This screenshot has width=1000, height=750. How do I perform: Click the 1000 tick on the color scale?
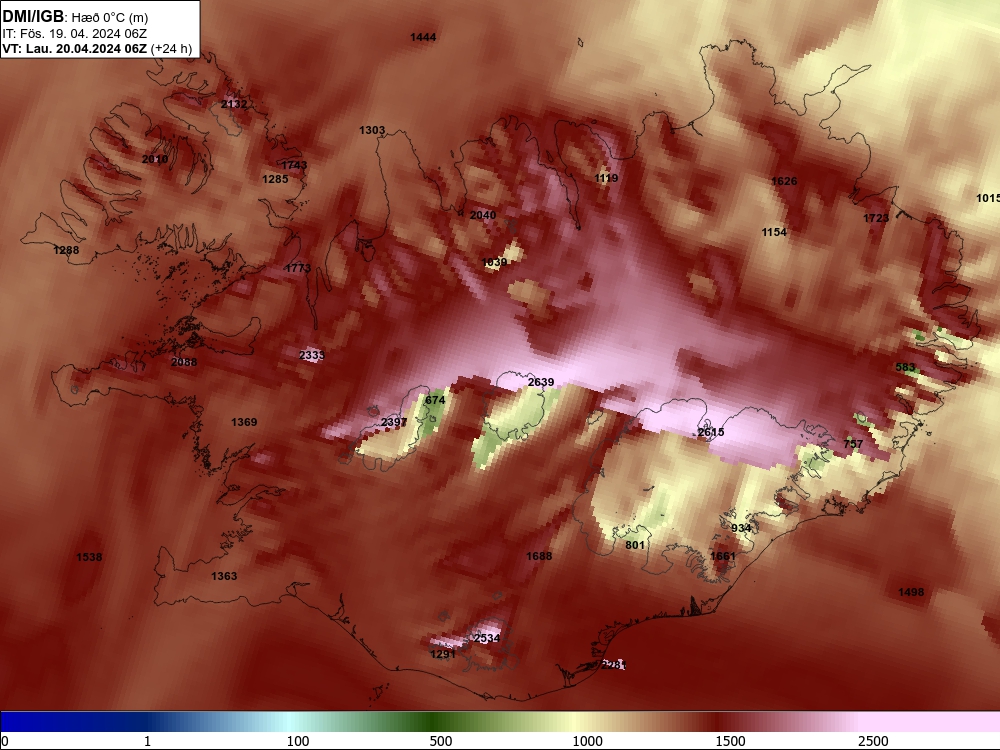pyautogui.click(x=587, y=741)
